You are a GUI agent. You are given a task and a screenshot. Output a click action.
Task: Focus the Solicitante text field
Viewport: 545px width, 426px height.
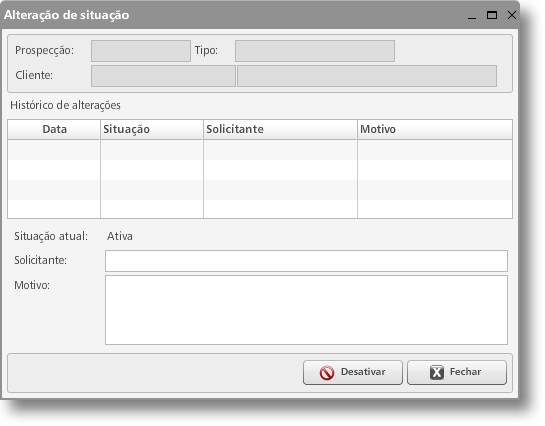coord(306,261)
